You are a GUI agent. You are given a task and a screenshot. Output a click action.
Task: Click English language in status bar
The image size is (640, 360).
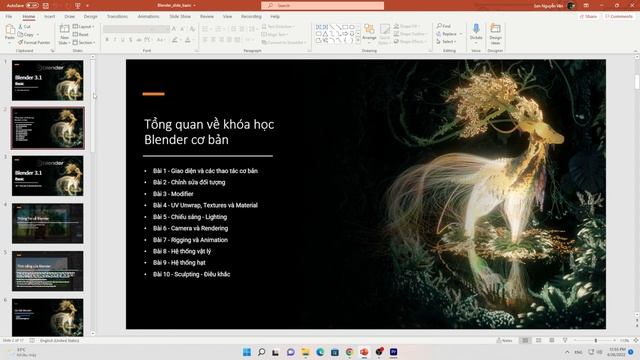60,340
